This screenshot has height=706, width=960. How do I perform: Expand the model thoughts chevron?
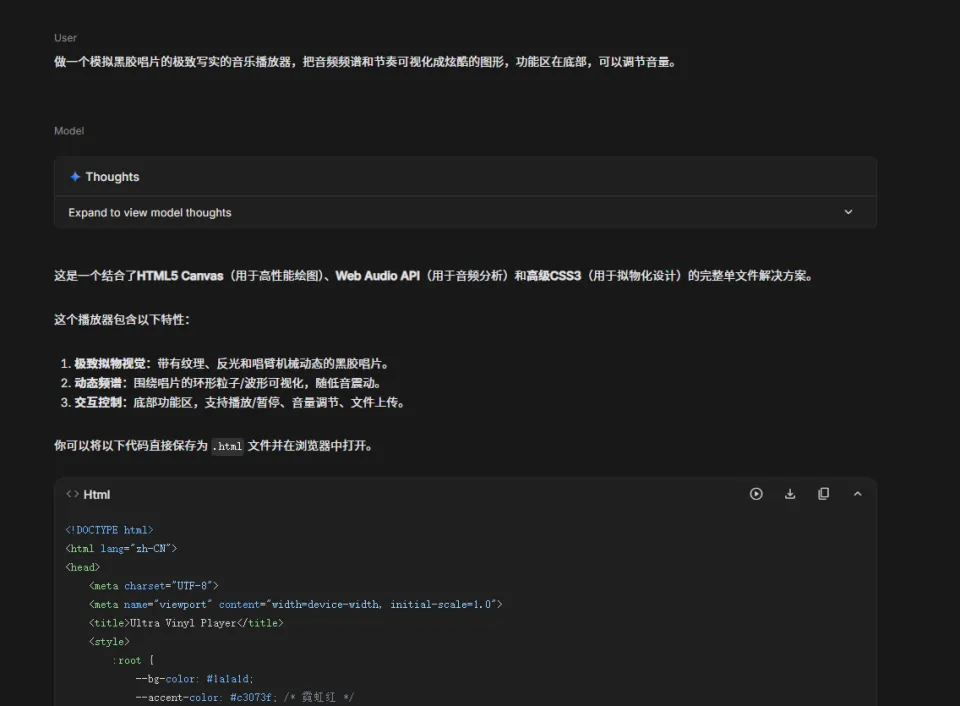[848, 212]
